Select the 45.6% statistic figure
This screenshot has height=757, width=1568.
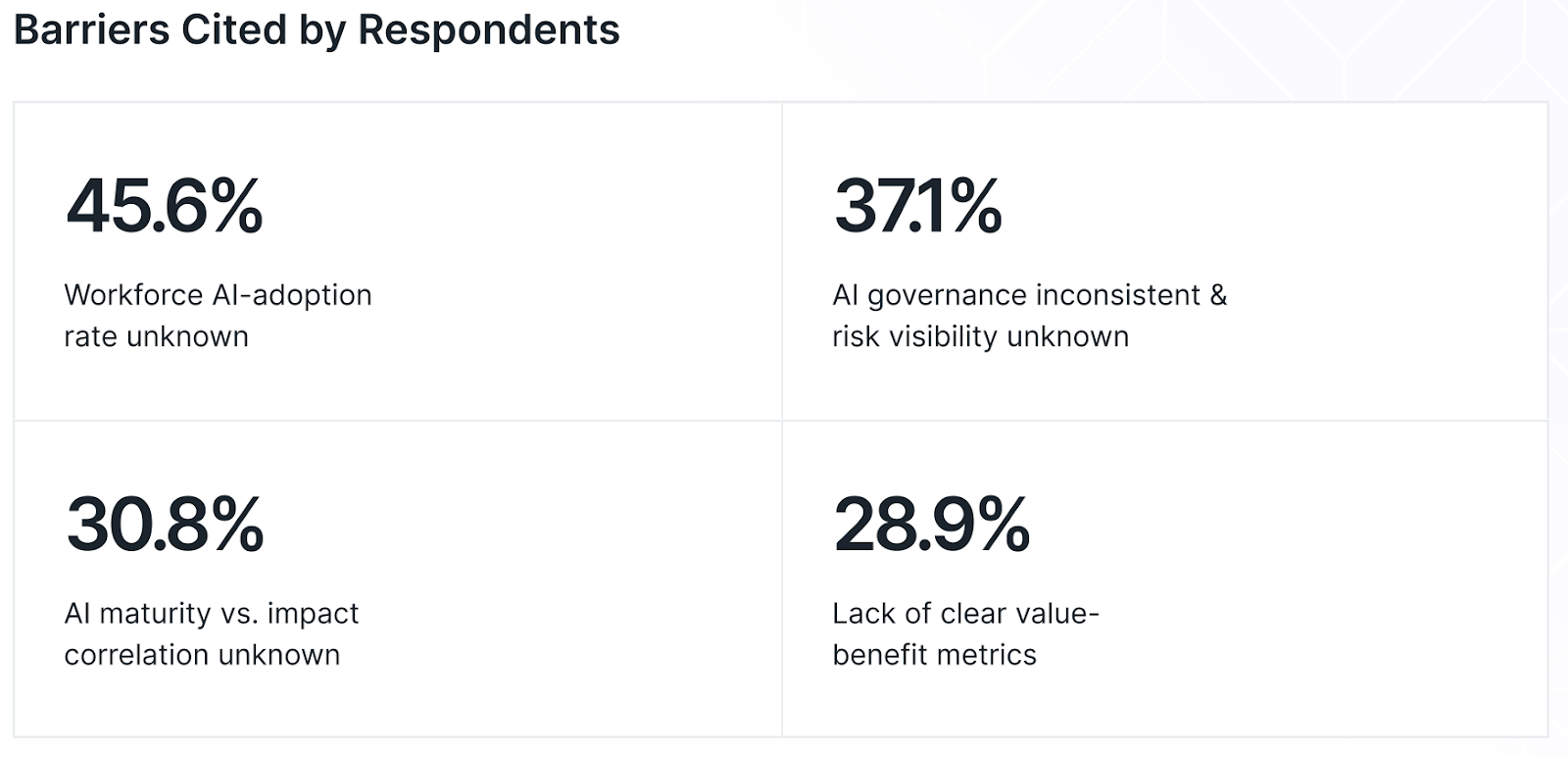pyautogui.click(x=165, y=206)
